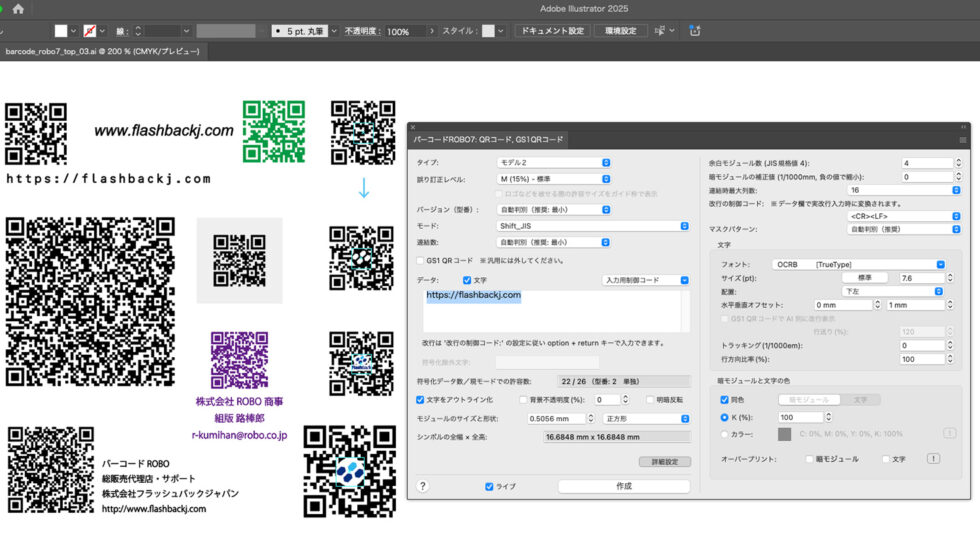Screen dimensions: 980x560
Task: Enable the 背景不透明度 (%) checkbox
Action: [523, 399]
